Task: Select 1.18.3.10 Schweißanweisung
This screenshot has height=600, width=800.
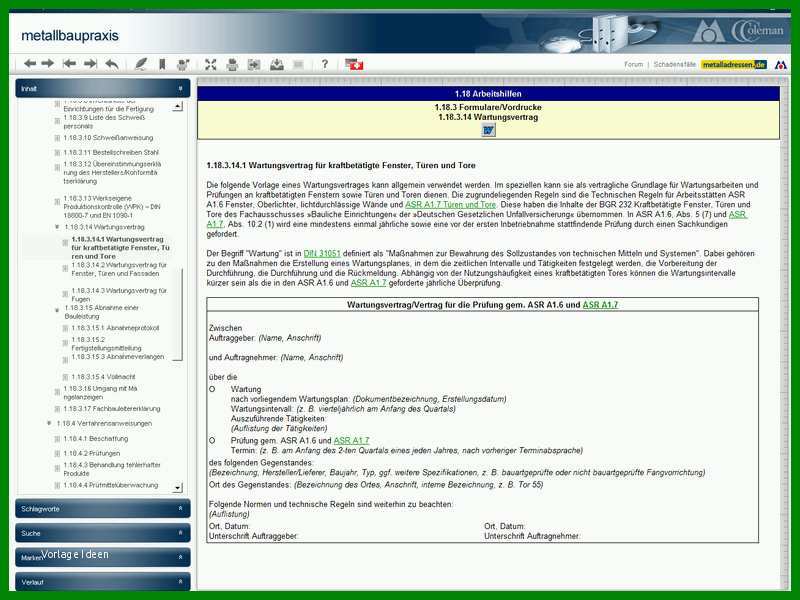Action: pos(108,138)
